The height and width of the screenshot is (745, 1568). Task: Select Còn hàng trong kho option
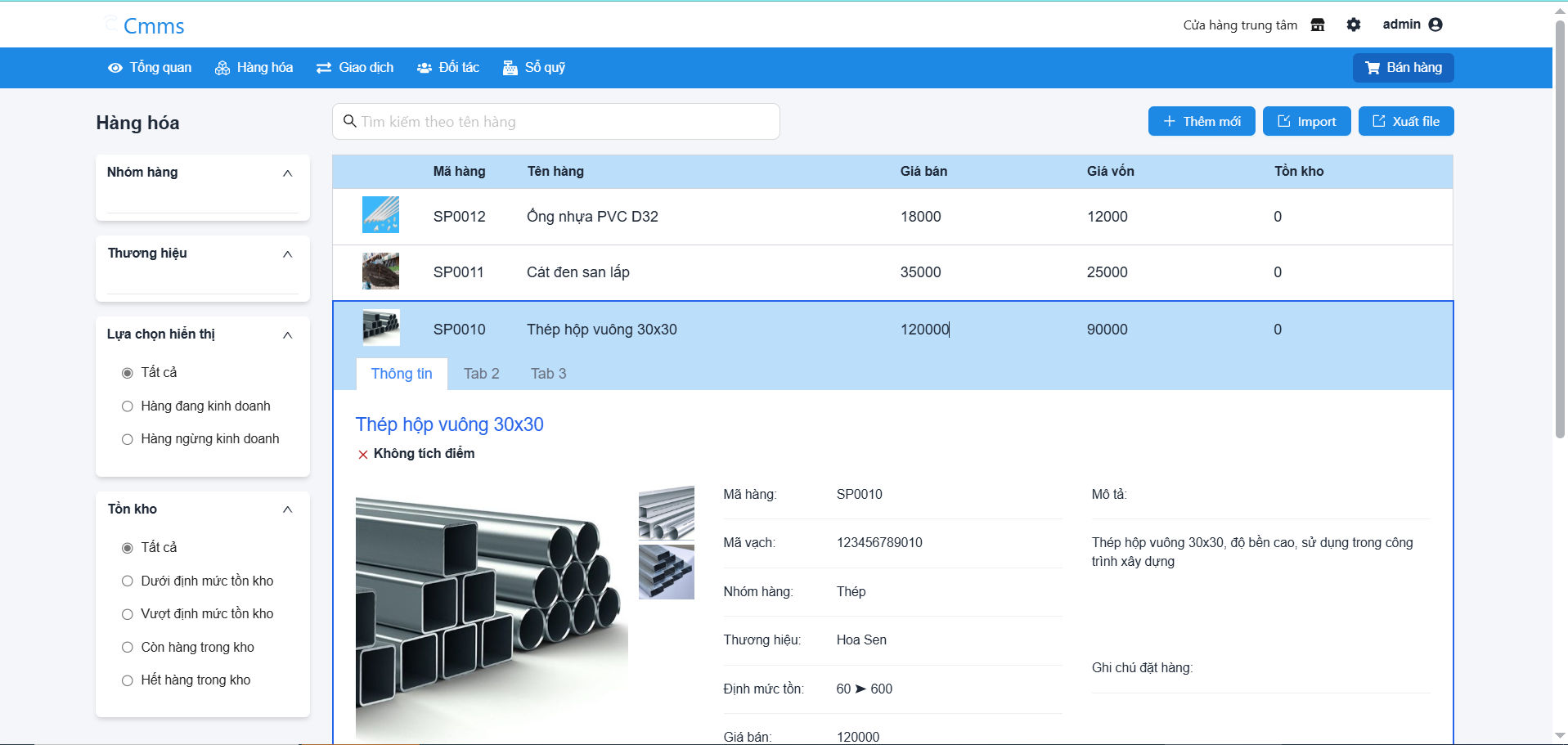point(128,648)
